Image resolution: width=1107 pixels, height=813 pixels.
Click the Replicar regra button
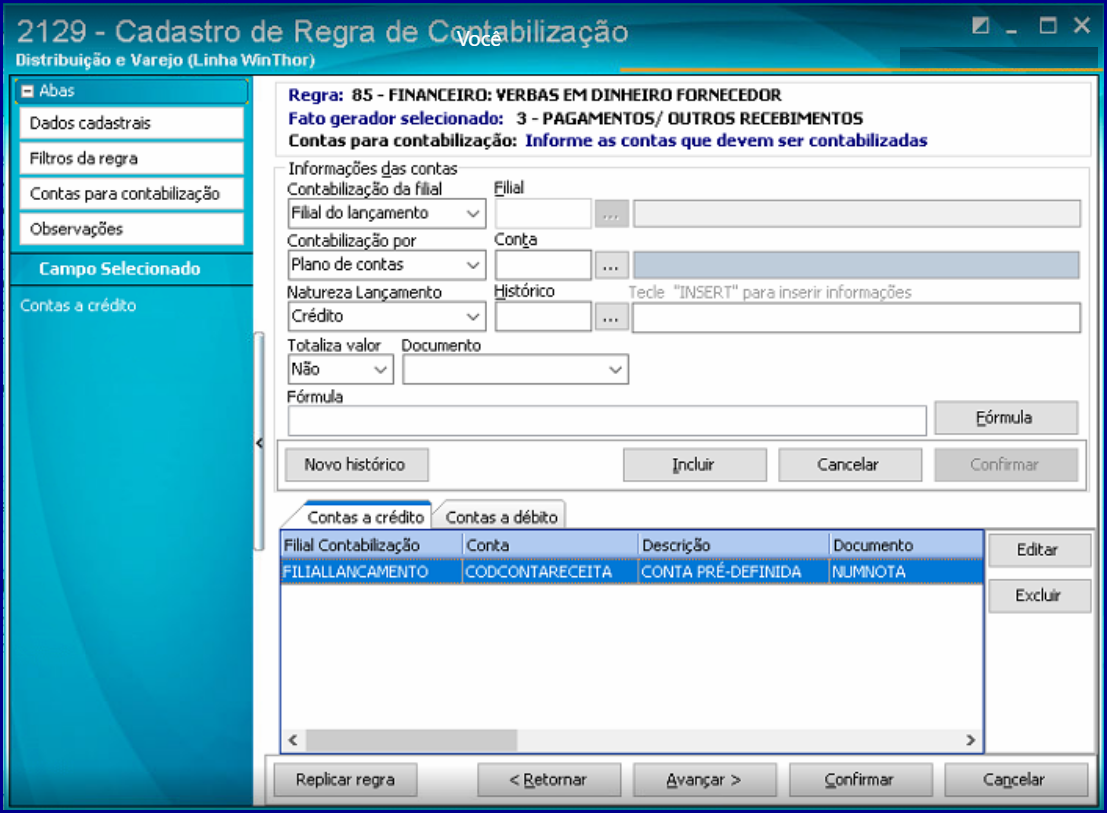(345, 780)
